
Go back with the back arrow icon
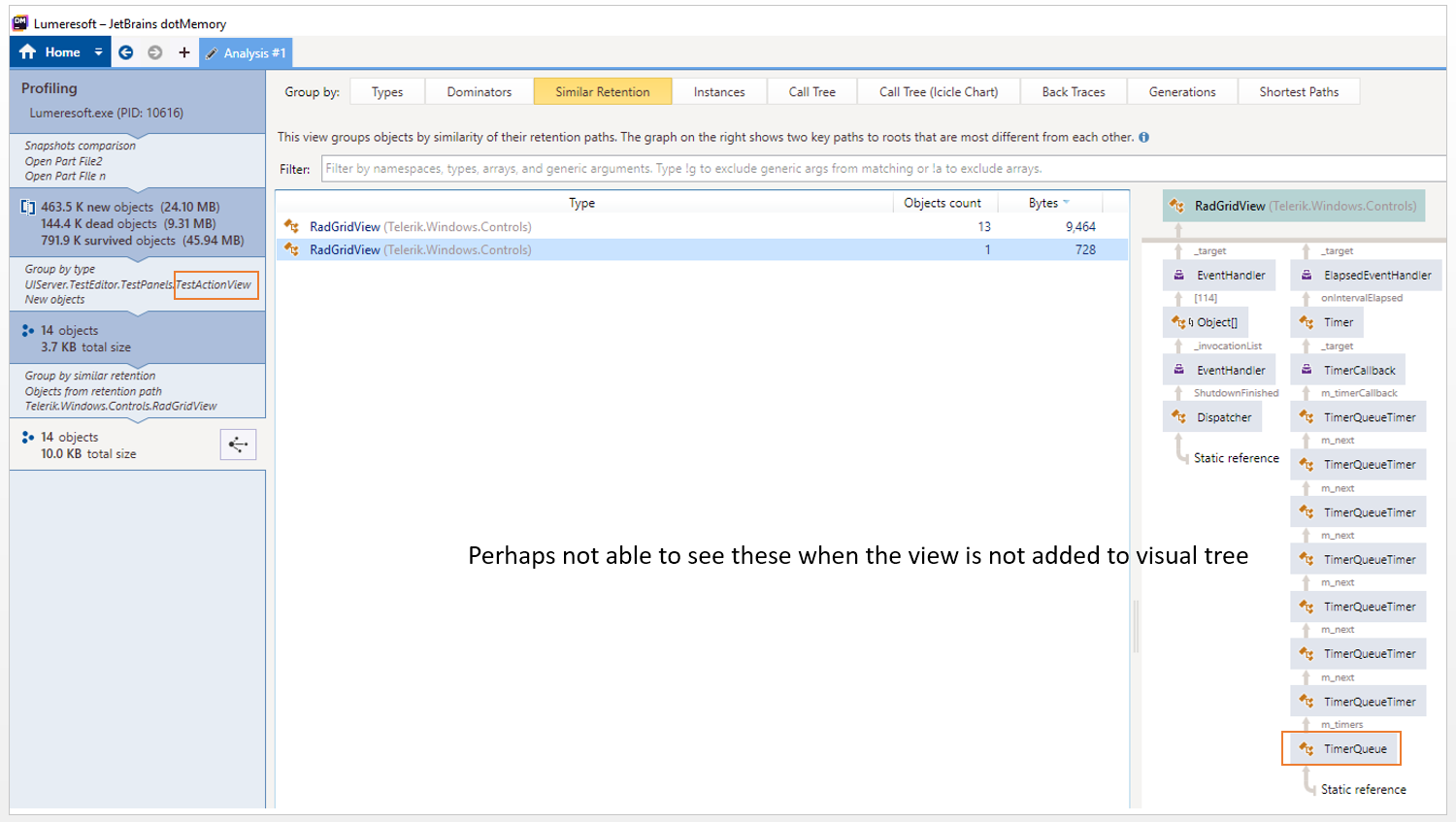(126, 52)
